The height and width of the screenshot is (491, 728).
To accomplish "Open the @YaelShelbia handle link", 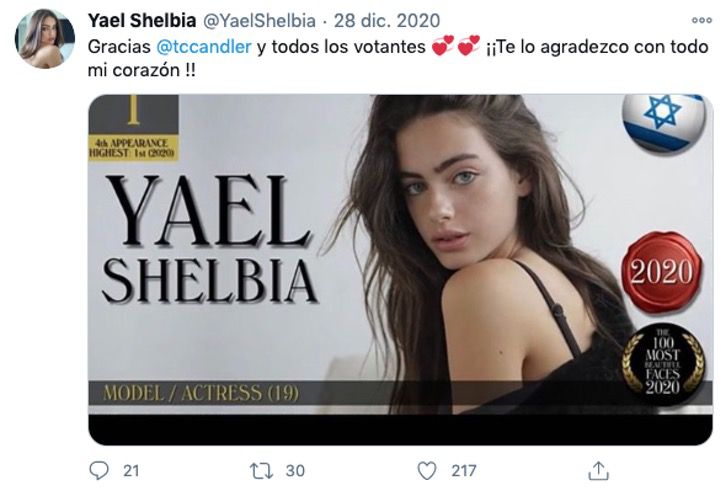I will point(260,21).
